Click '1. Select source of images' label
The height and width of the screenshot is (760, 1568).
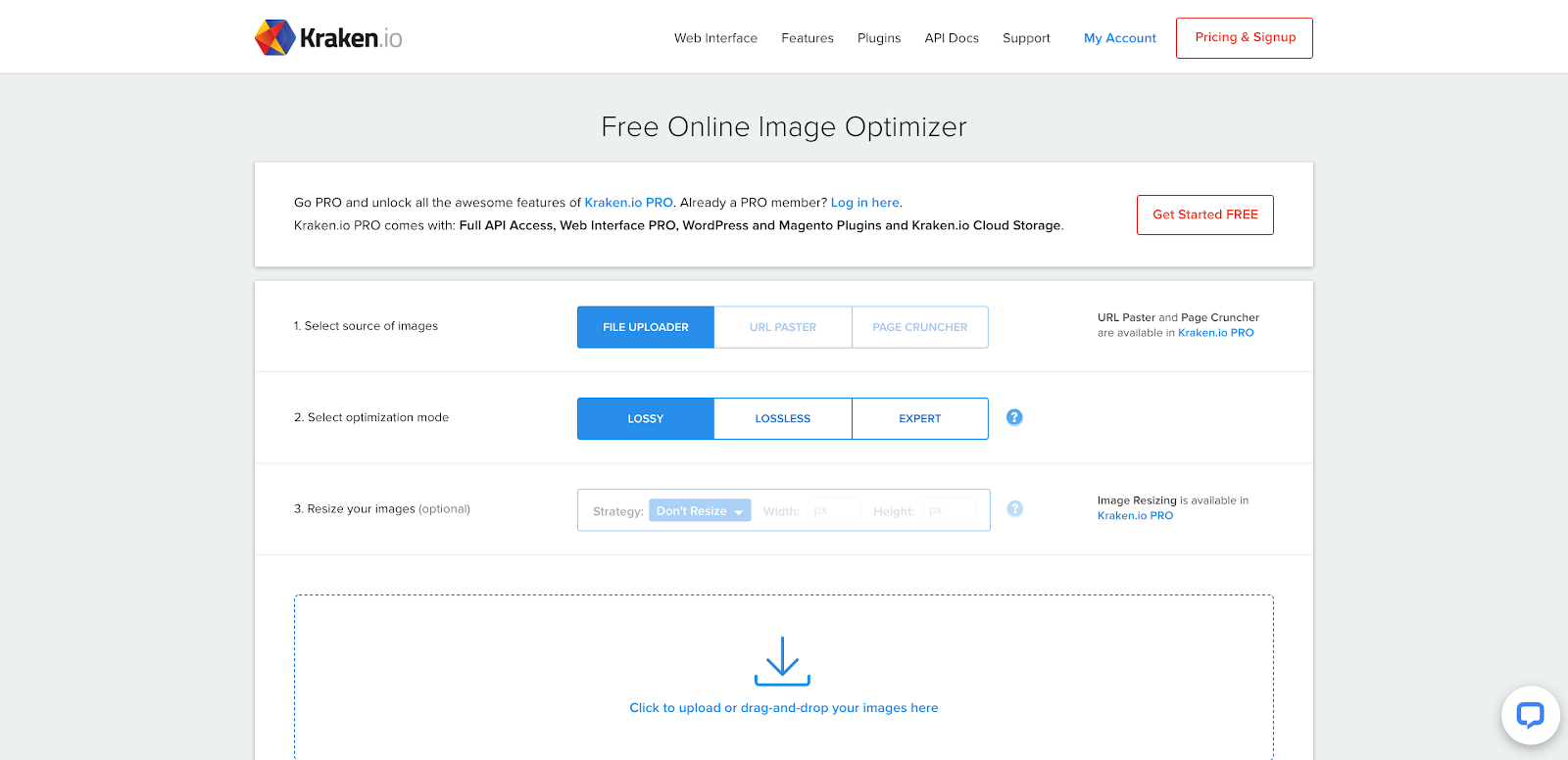tap(366, 326)
